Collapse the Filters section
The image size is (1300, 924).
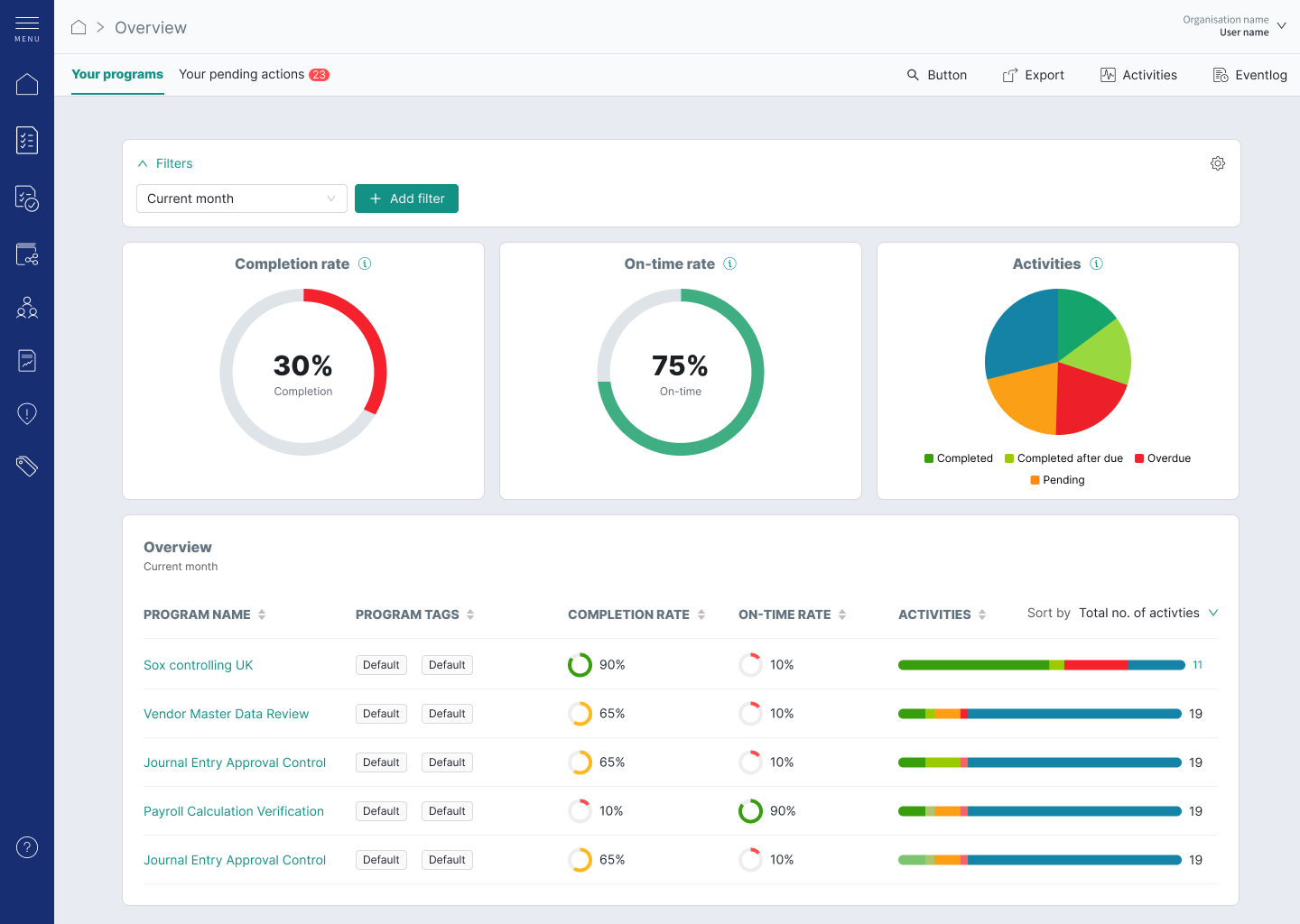165,163
